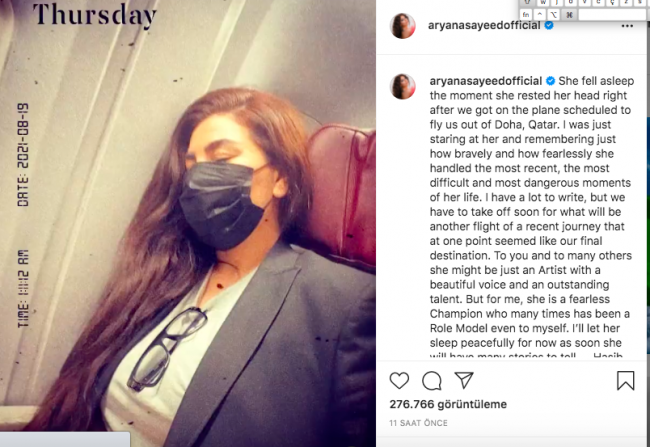
Task: Click the command (⌘) key on keyboard viewer
Action: (x=569, y=15)
